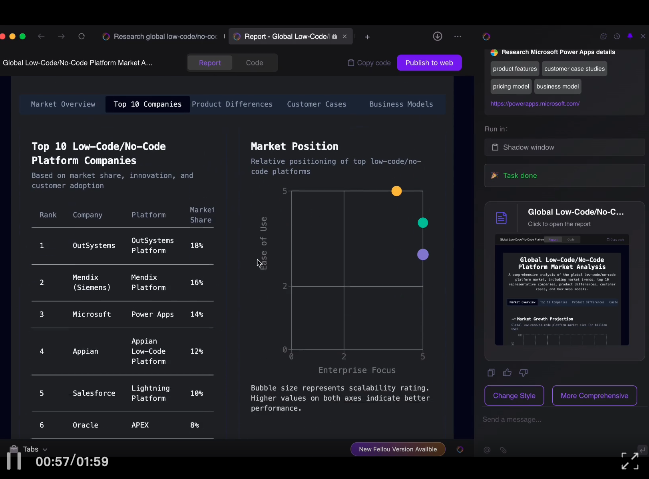
Task: Open the browser more options ellipsis menu
Action: pos(457,36)
